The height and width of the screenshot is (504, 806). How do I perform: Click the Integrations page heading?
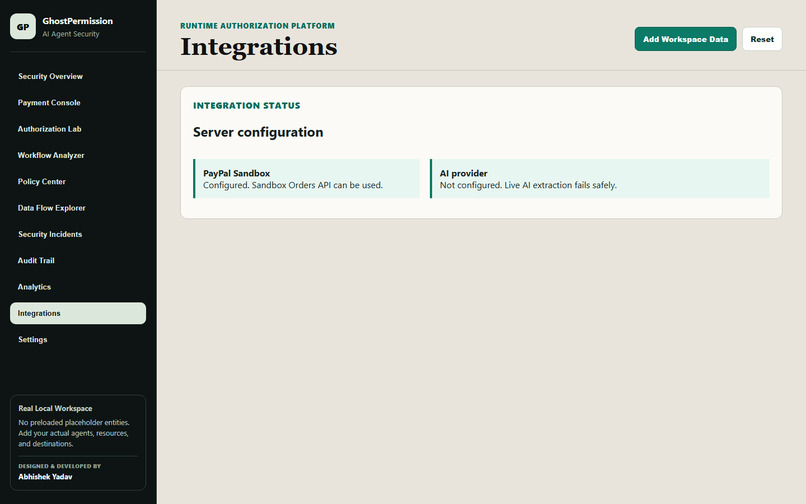[259, 47]
